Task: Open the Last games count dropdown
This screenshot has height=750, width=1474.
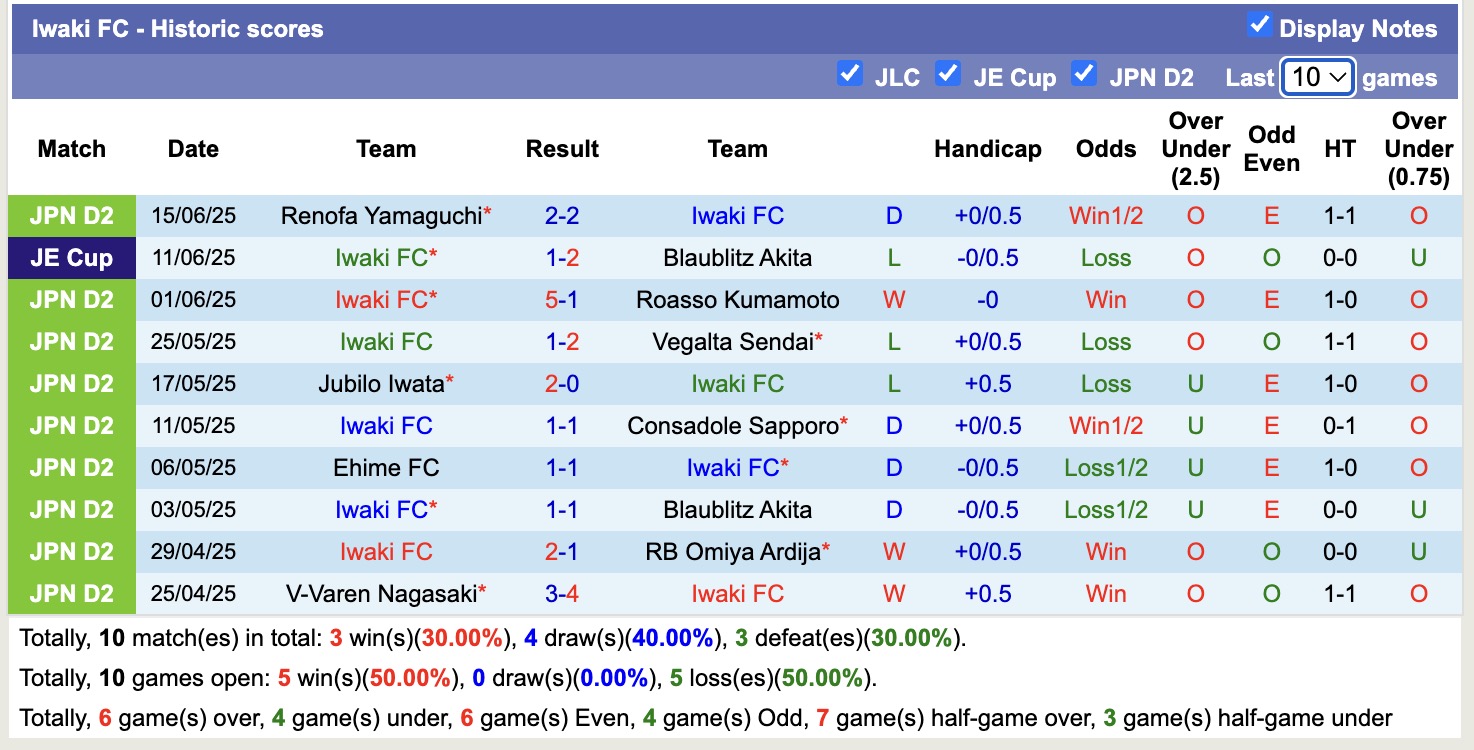Action: pyautogui.click(x=1317, y=76)
